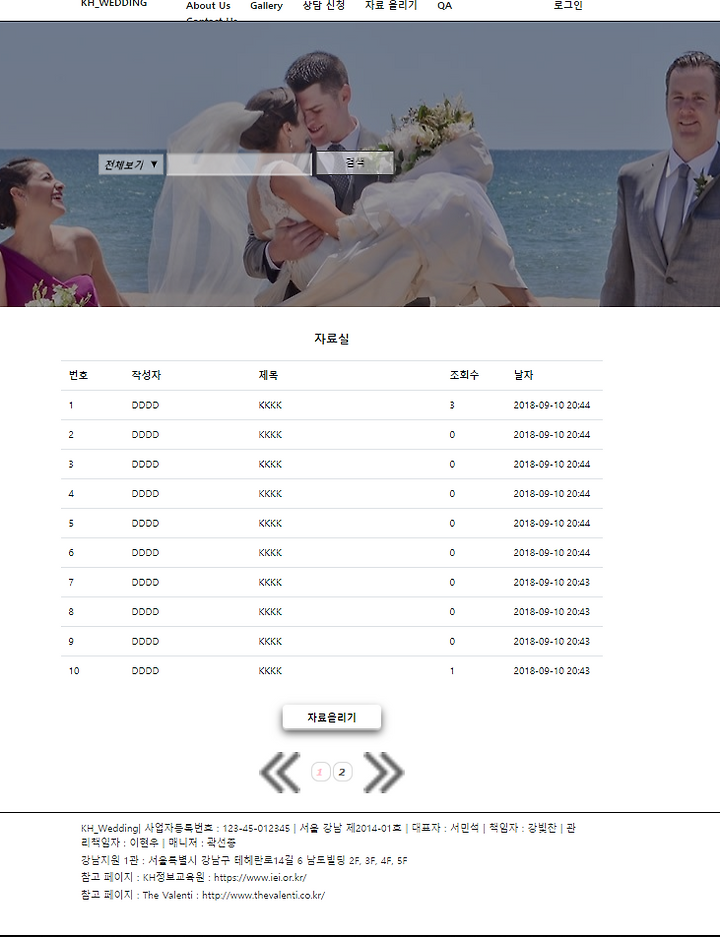Open the Gallery menu item
This screenshot has height=937, width=720.
pos(266,5)
